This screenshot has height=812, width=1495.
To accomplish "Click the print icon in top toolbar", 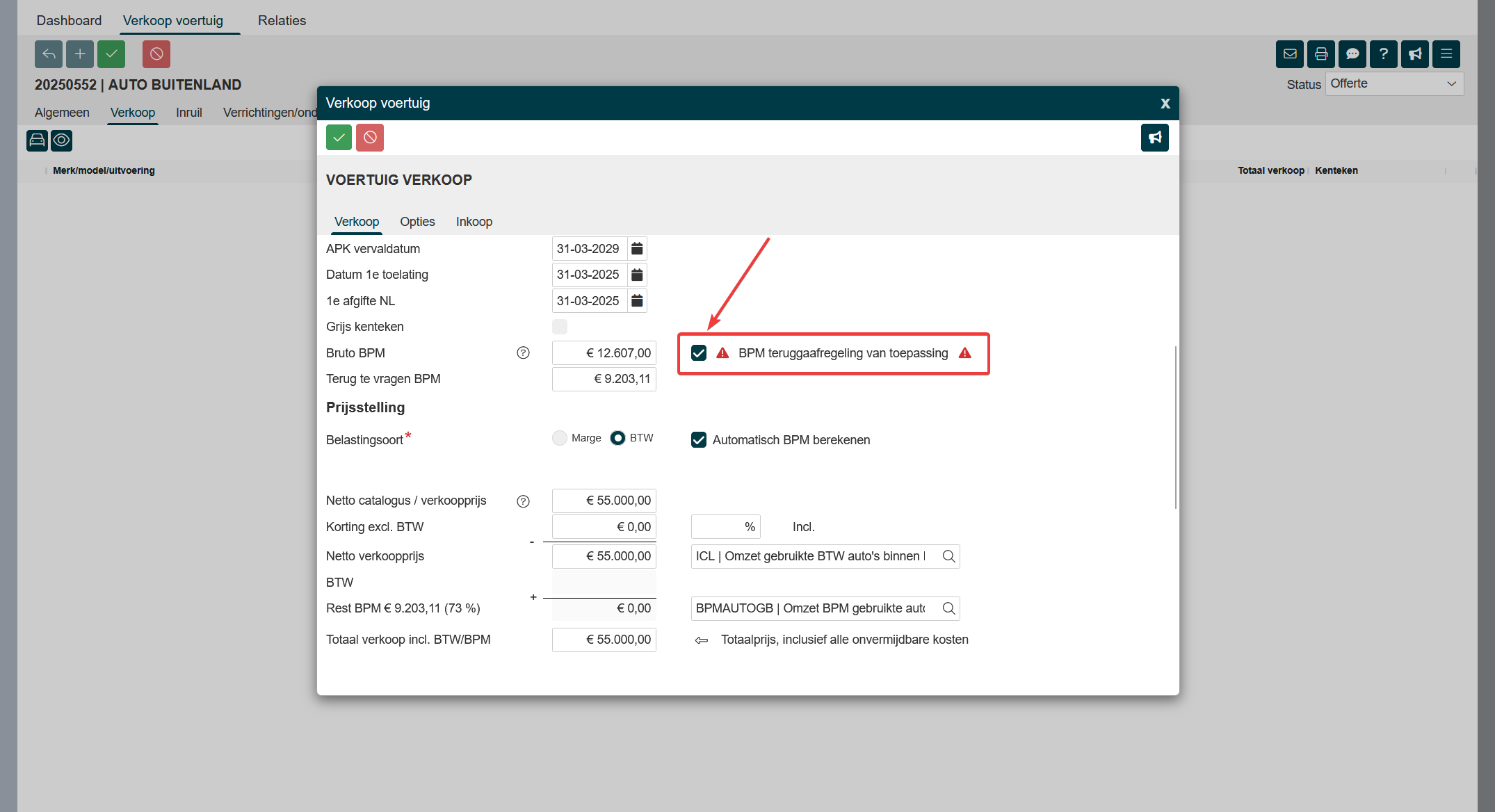I will click(x=1321, y=54).
